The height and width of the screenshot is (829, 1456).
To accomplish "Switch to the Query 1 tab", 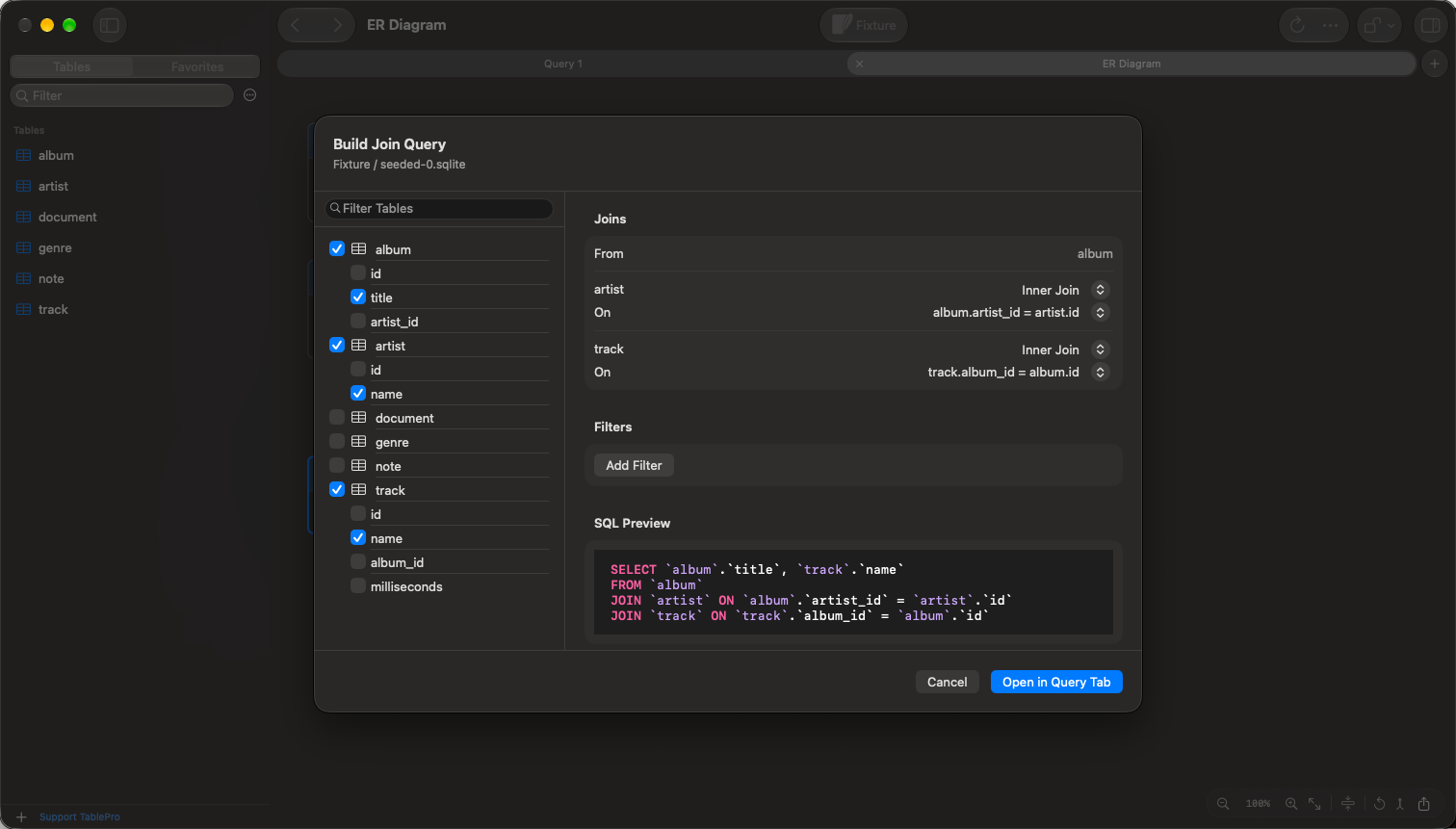I will pyautogui.click(x=562, y=64).
